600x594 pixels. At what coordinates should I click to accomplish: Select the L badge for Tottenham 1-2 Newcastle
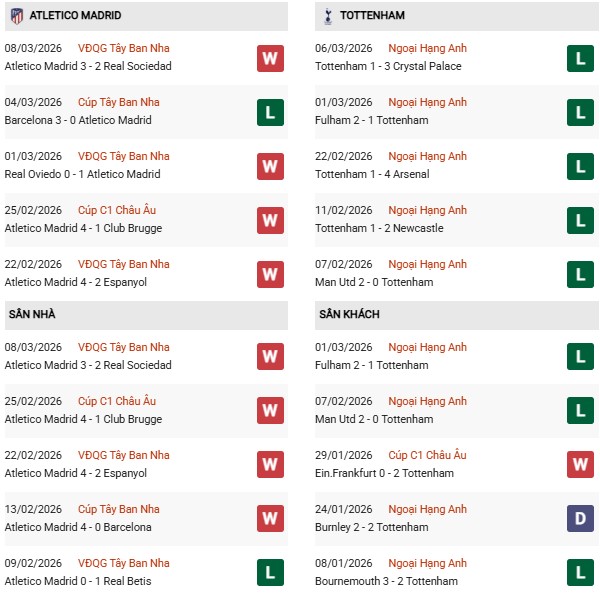pos(580,220)
